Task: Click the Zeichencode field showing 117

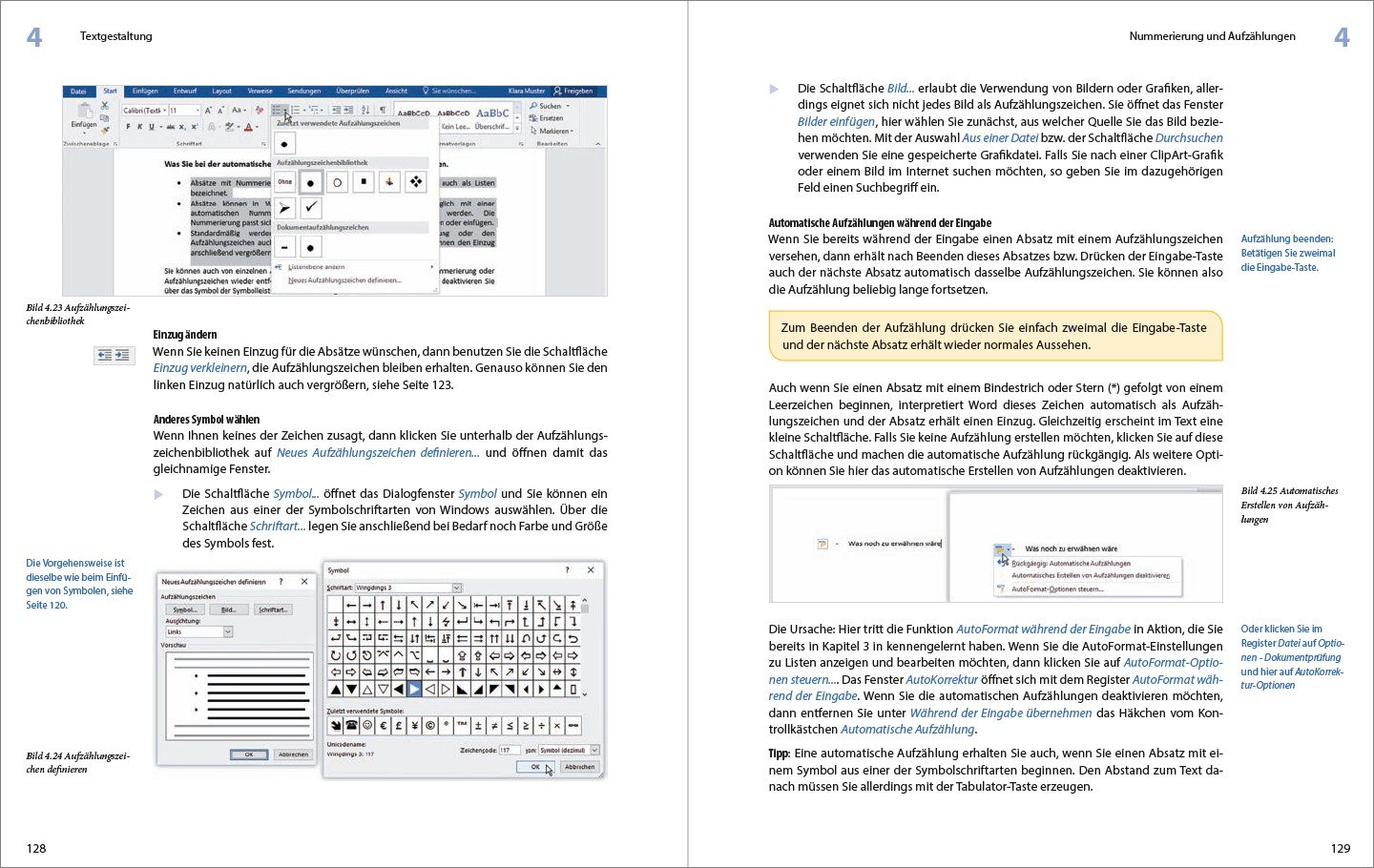Action: coord(509,750)
